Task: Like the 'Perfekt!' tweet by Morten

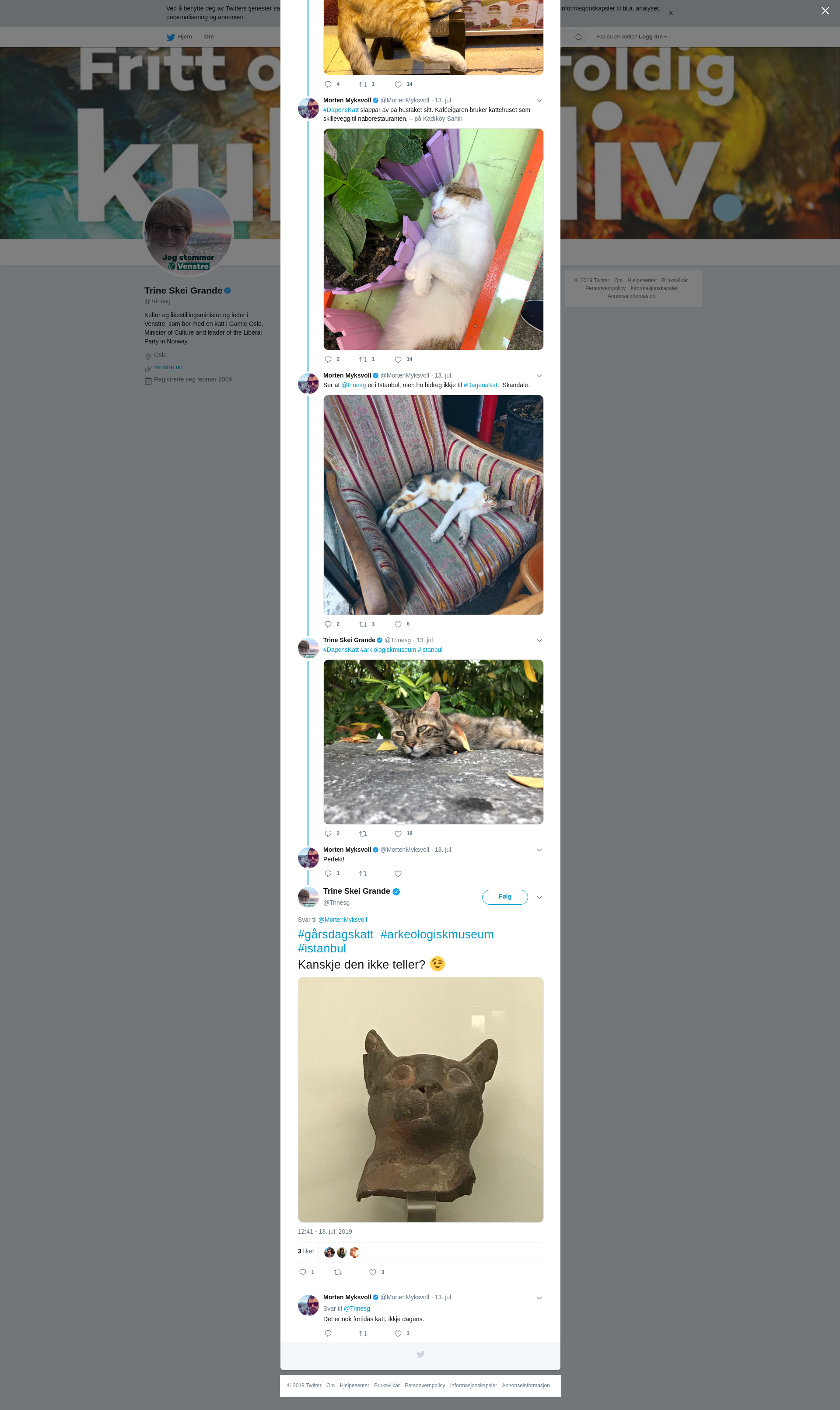Action: coord(398,874)
